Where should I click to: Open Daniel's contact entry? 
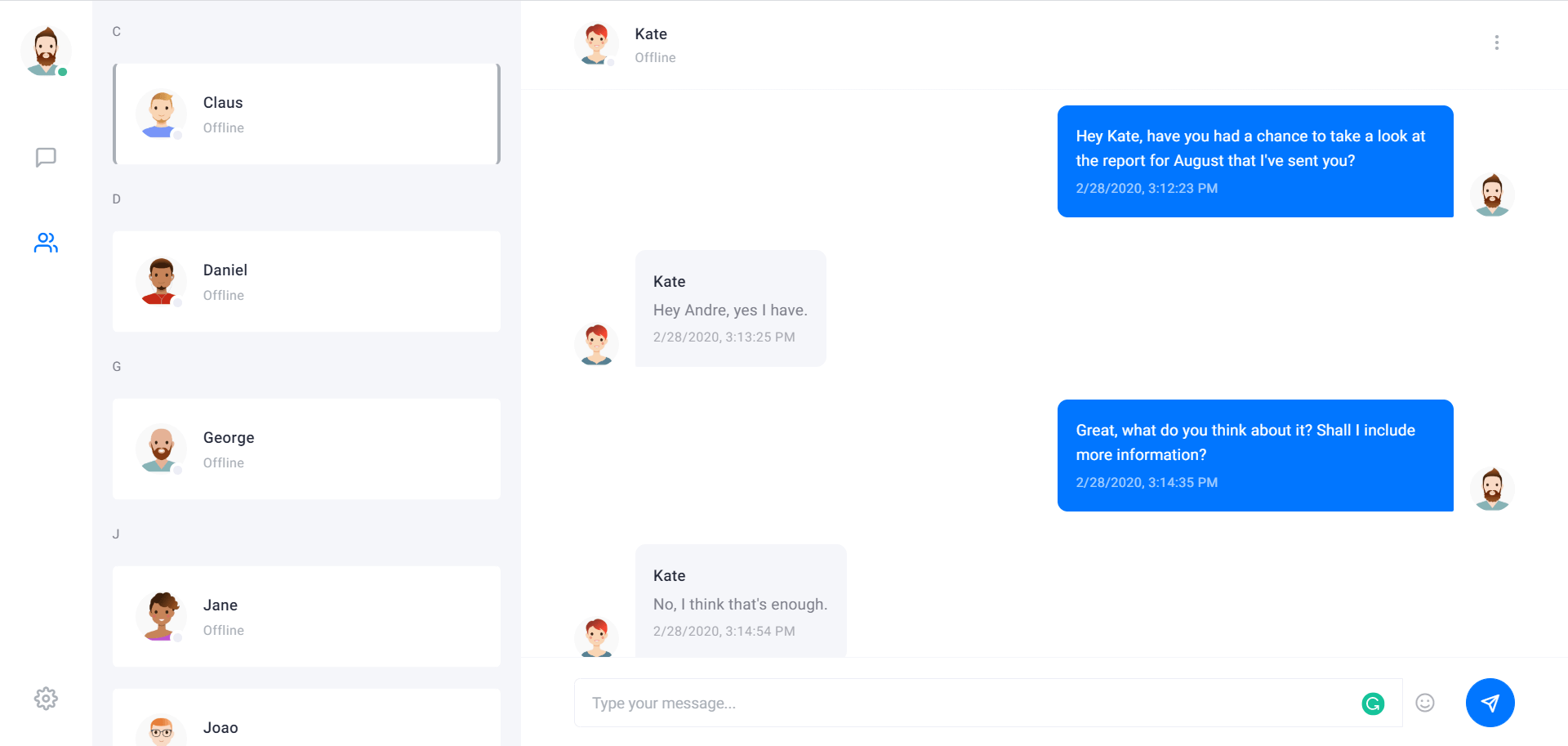point(306,282)
